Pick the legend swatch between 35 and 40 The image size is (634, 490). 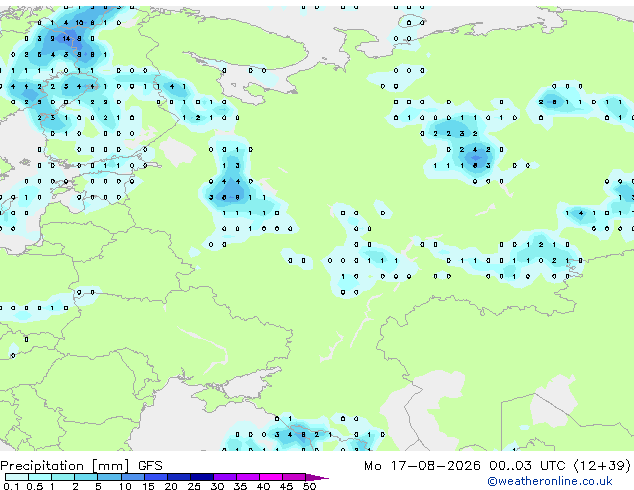(x=248, y=477)
